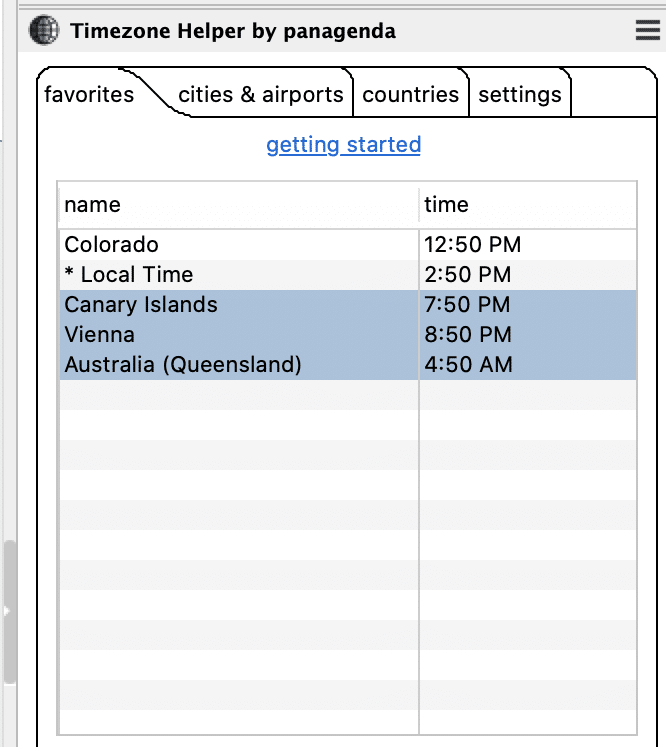
Task: Open the cities & airports tab
Action: (260, 95)
